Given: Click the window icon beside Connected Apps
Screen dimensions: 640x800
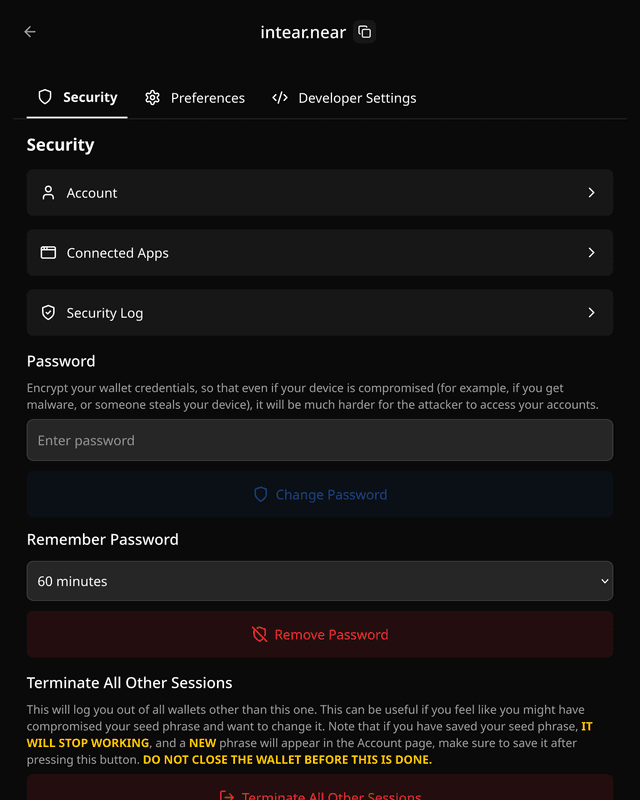Looking at the screenshot, I should tap(48, 253).
